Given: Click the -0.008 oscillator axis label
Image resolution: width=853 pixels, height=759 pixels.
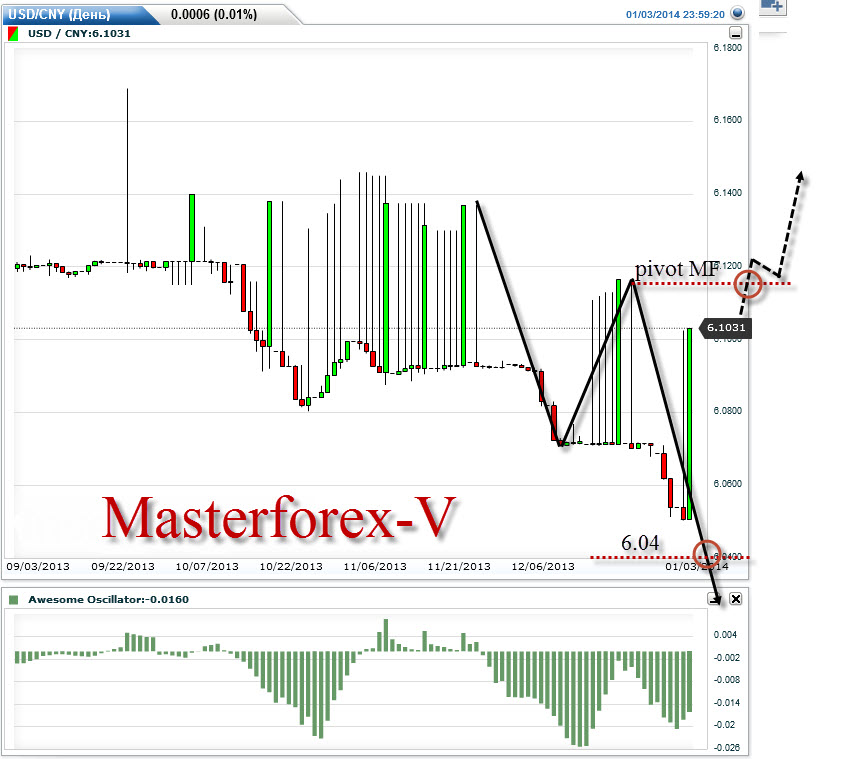Looking at the screenshot, I should pos(727,680).
